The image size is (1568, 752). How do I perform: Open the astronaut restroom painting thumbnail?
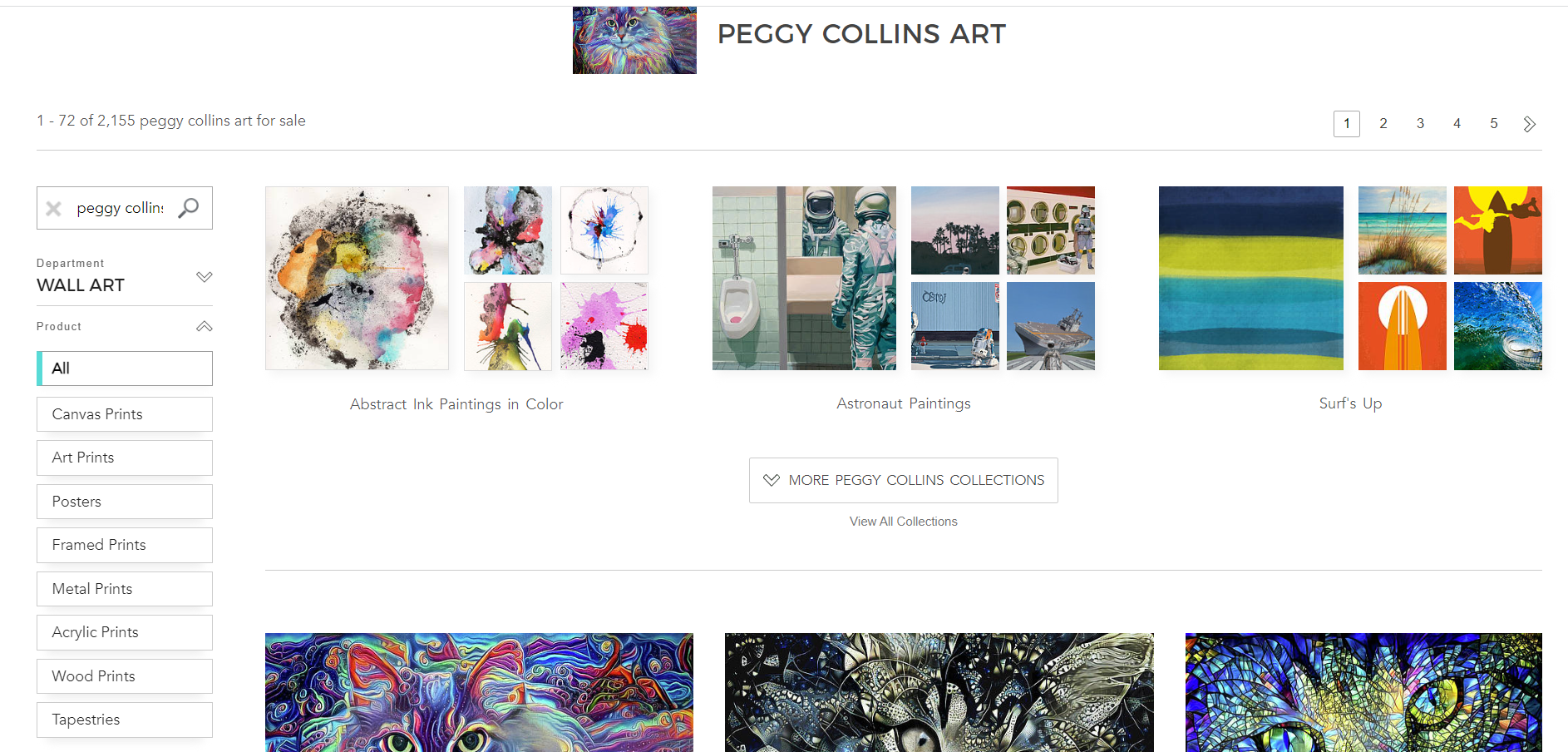click(804, 278)
